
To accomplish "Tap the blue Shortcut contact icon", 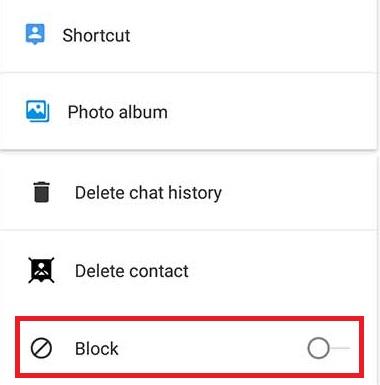I will 35,34.
